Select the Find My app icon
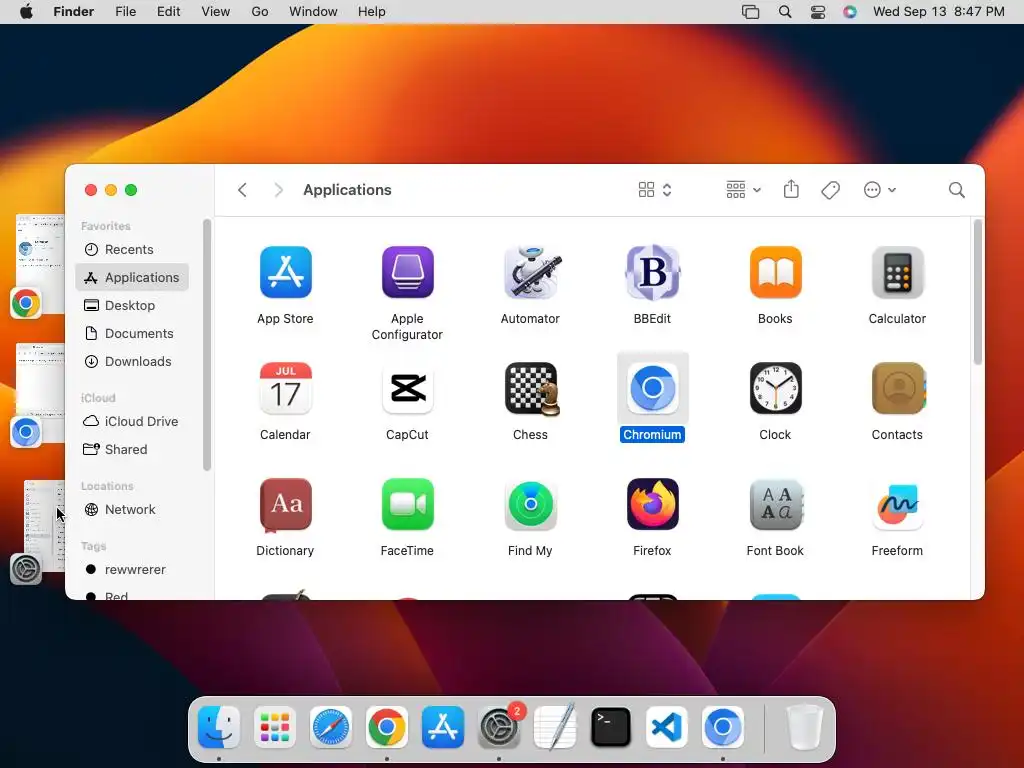1024x768 pixels. (x=530, y=504)
